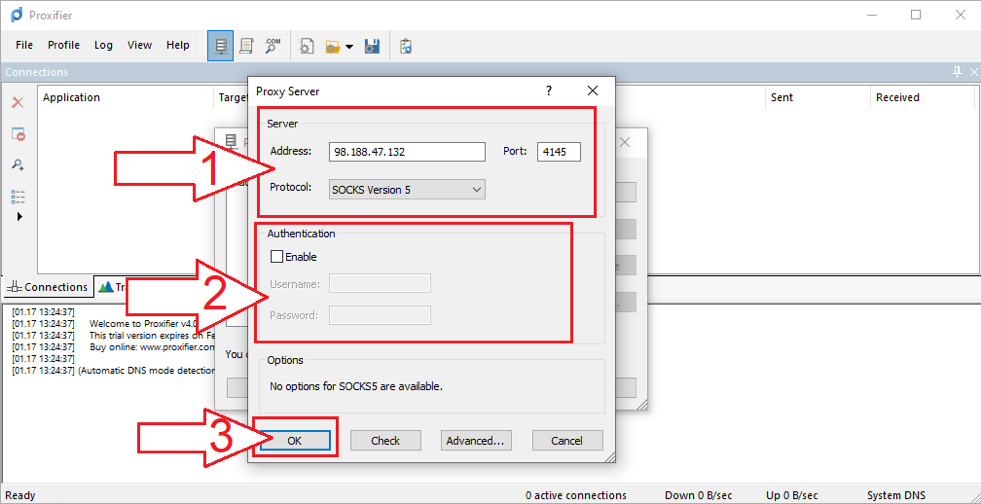The width and height of the screenshot is (981, 504).
Task: Click the Check button
Action: click(x=385, y=440)
